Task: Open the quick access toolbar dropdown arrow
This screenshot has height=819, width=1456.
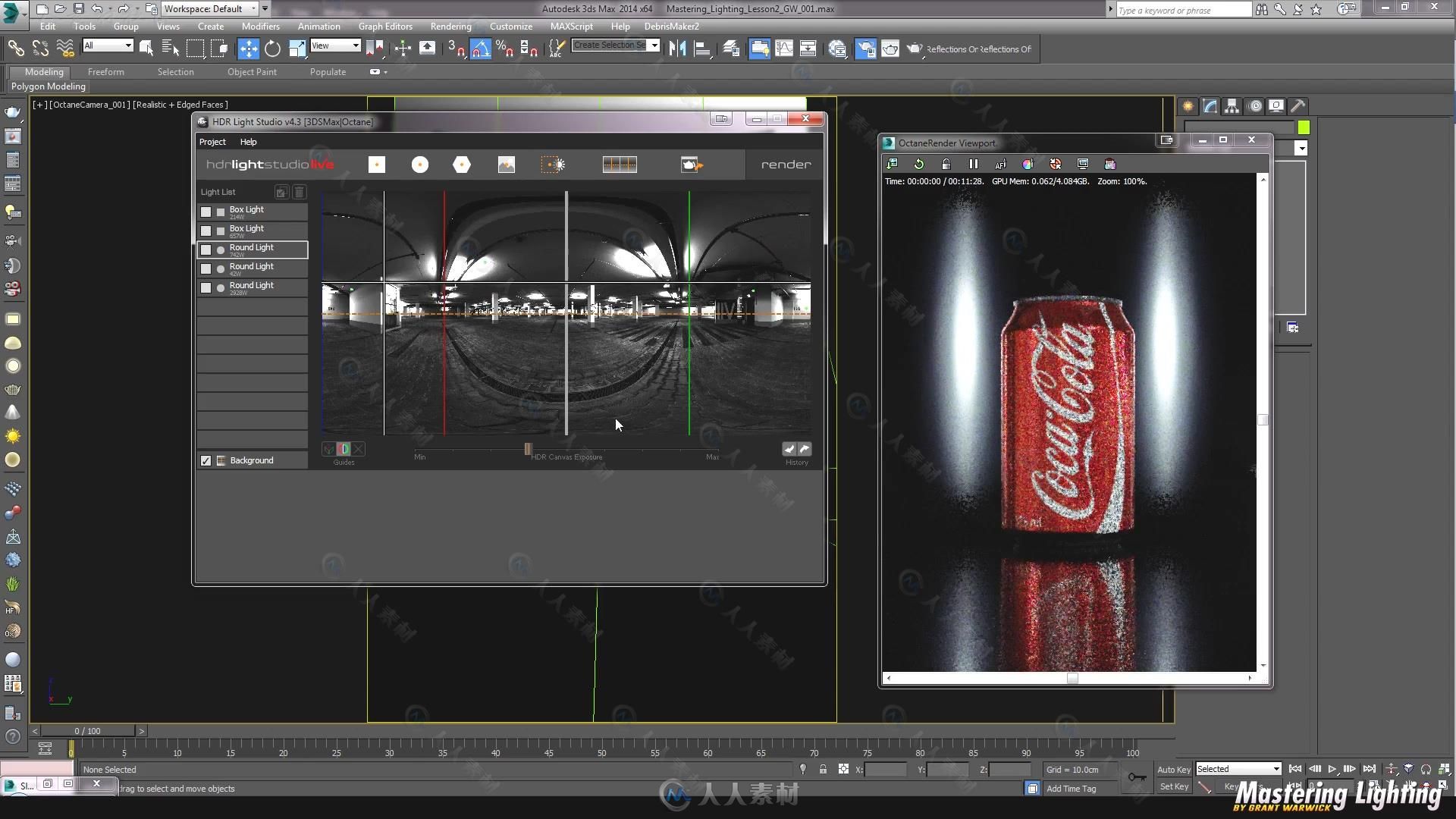Action: point(265,9)
